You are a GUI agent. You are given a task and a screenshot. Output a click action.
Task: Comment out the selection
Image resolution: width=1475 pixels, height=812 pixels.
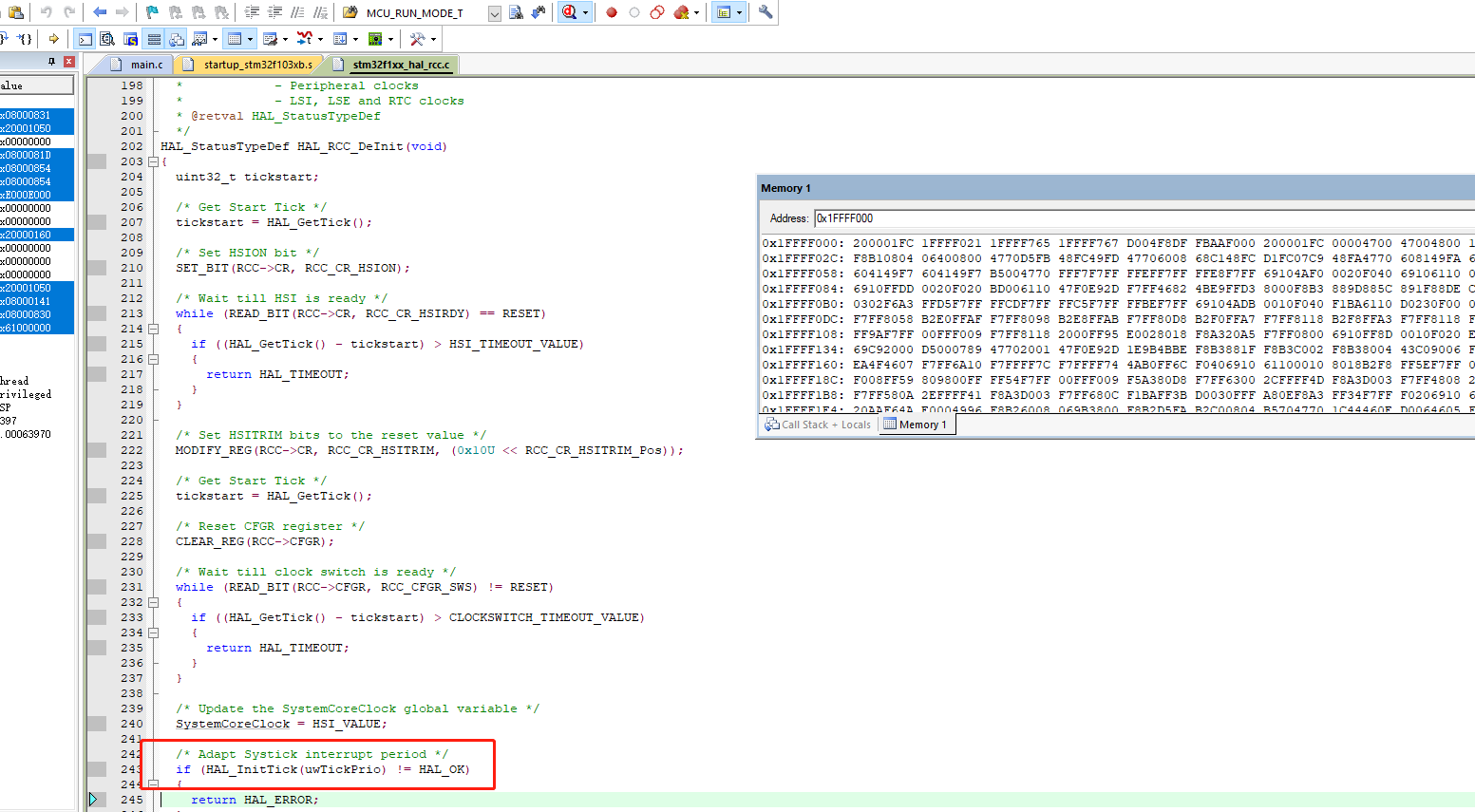[x=297, y=12]
